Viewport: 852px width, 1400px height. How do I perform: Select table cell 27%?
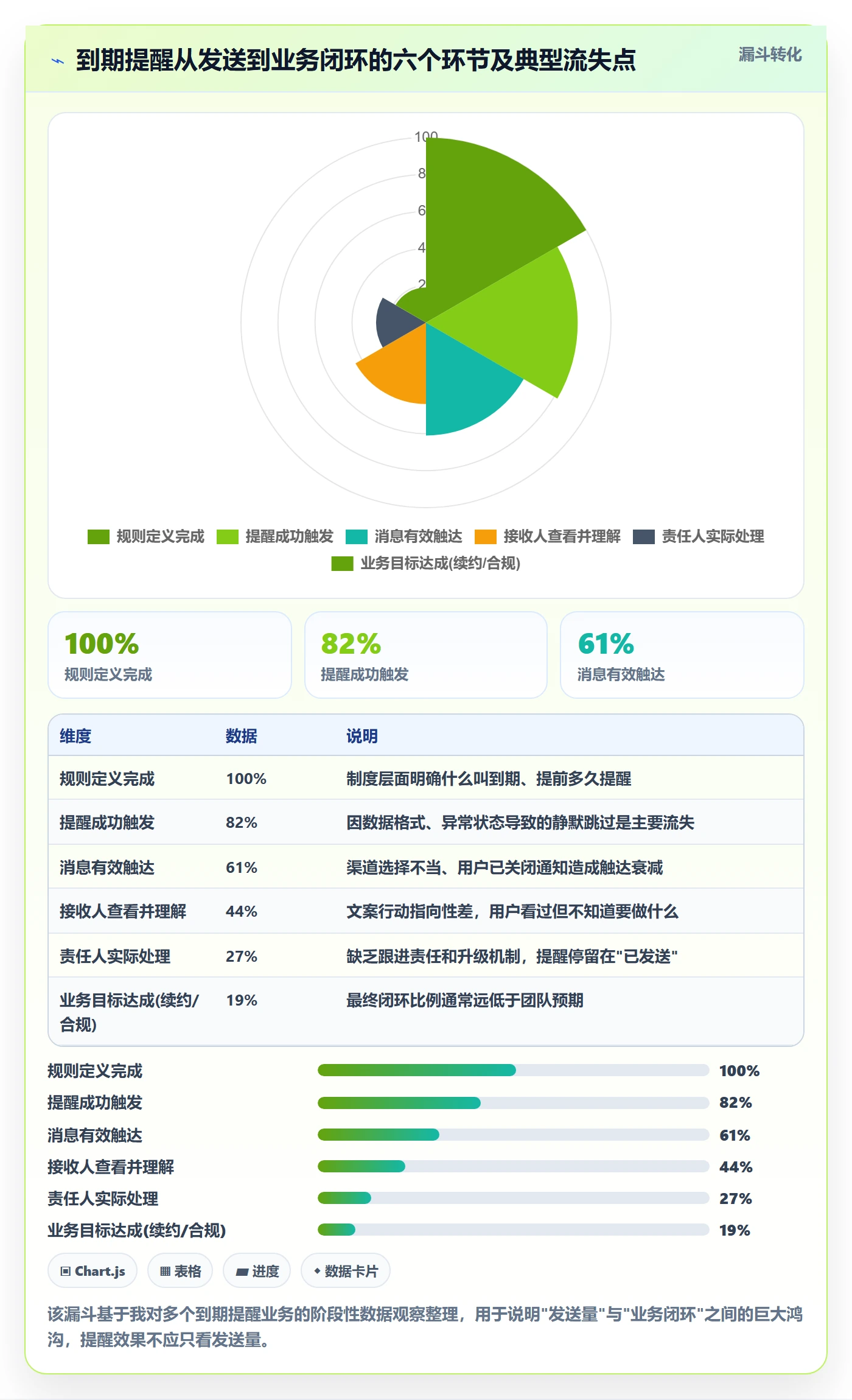click(x=242, y=956)
